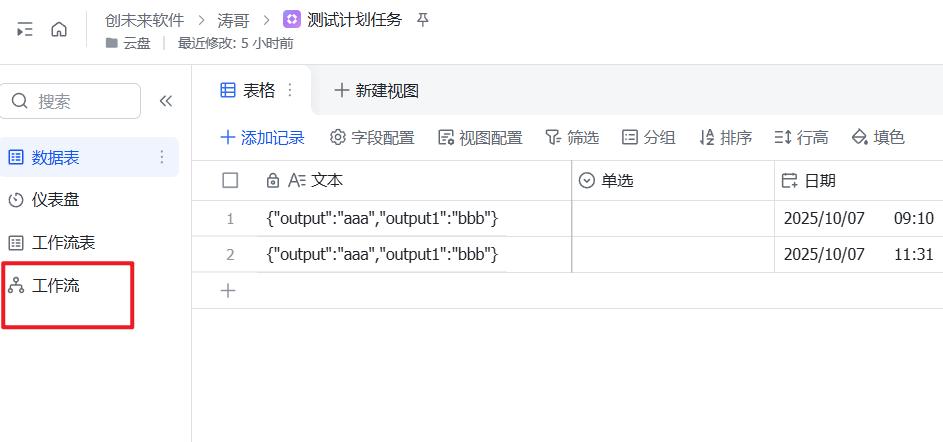Click date 2025/10/07 09:10

(859, 219)
